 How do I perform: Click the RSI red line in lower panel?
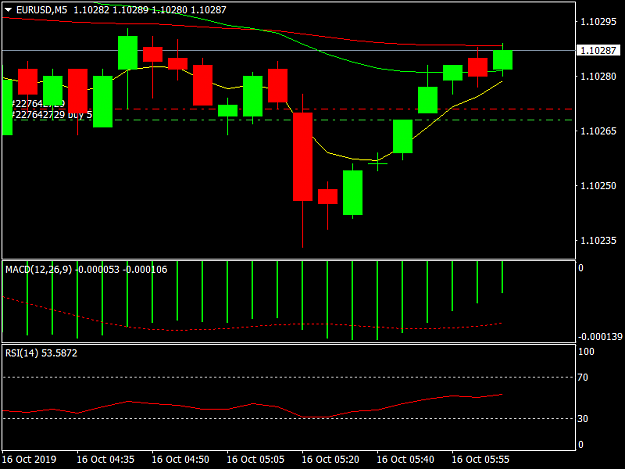(252, 405)
